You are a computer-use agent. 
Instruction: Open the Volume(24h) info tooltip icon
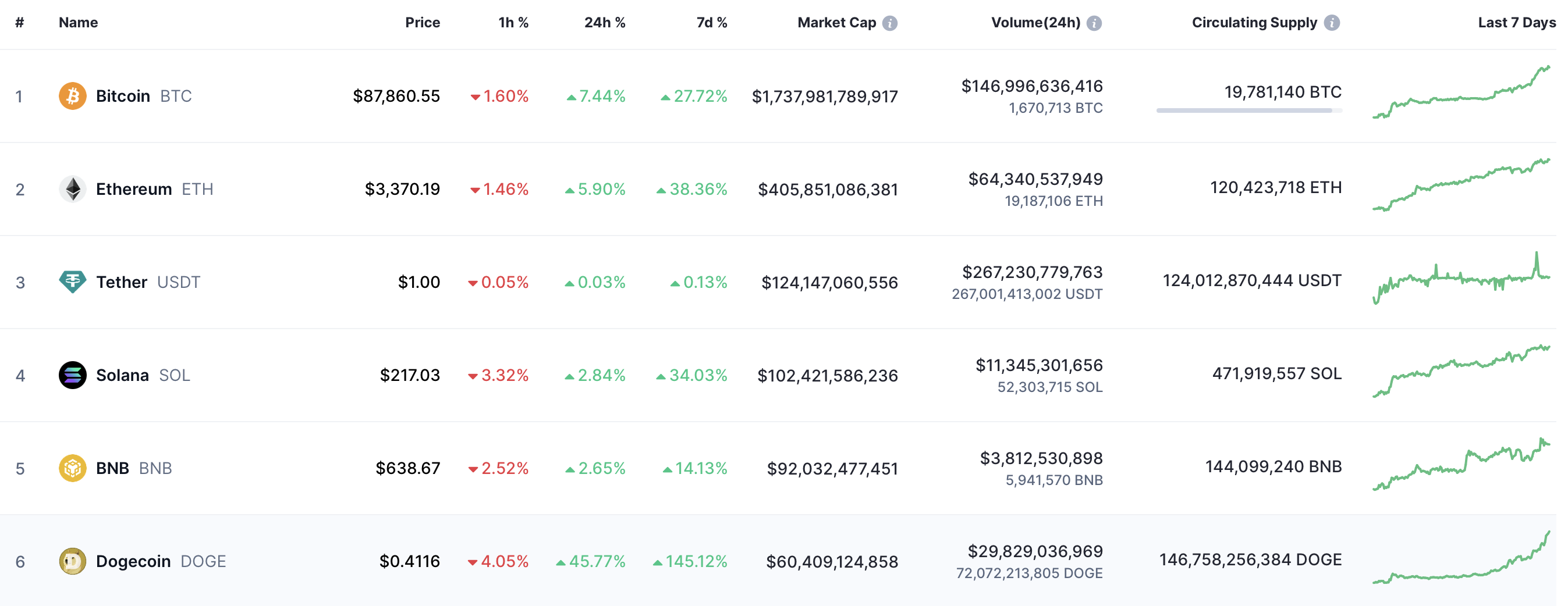1094,23
